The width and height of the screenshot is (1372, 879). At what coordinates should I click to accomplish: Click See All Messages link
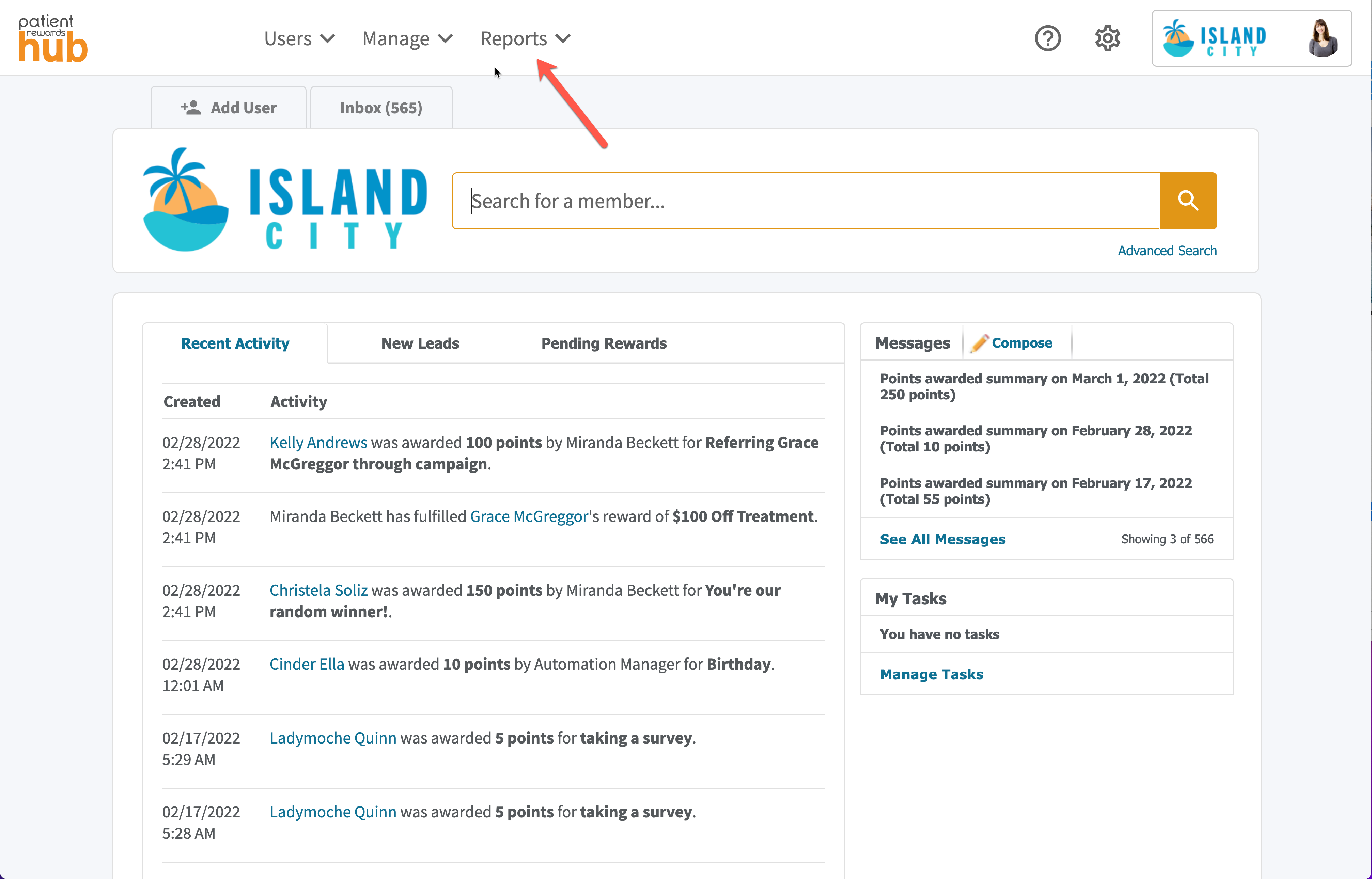[x=942, y=539]
